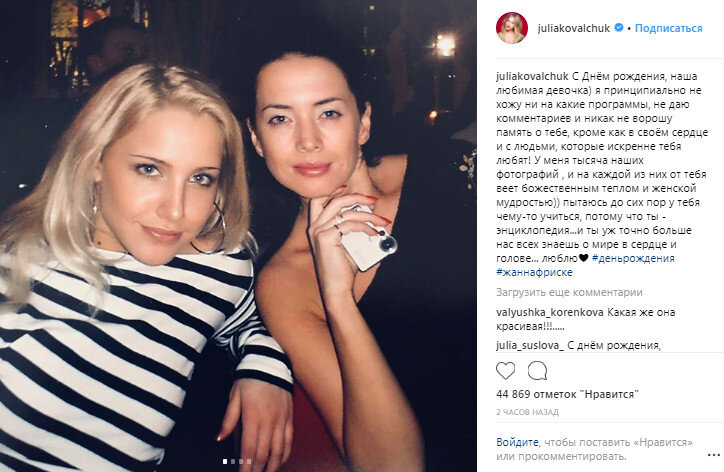Like the post with the heart icon
The height and width of the screenshot is (472, 724).
coord(505,371)
